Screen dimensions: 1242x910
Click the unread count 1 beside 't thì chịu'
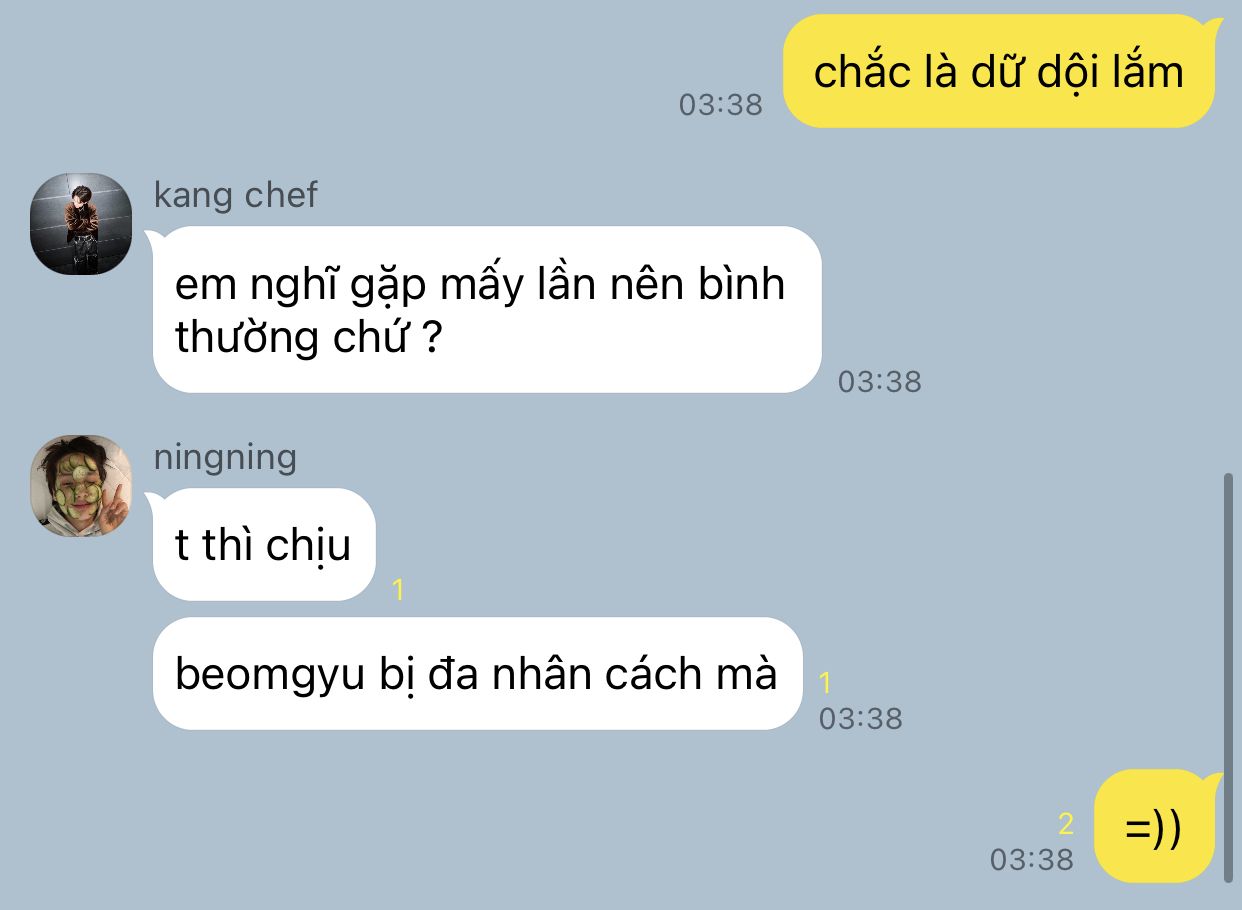[x=398, y=590]
